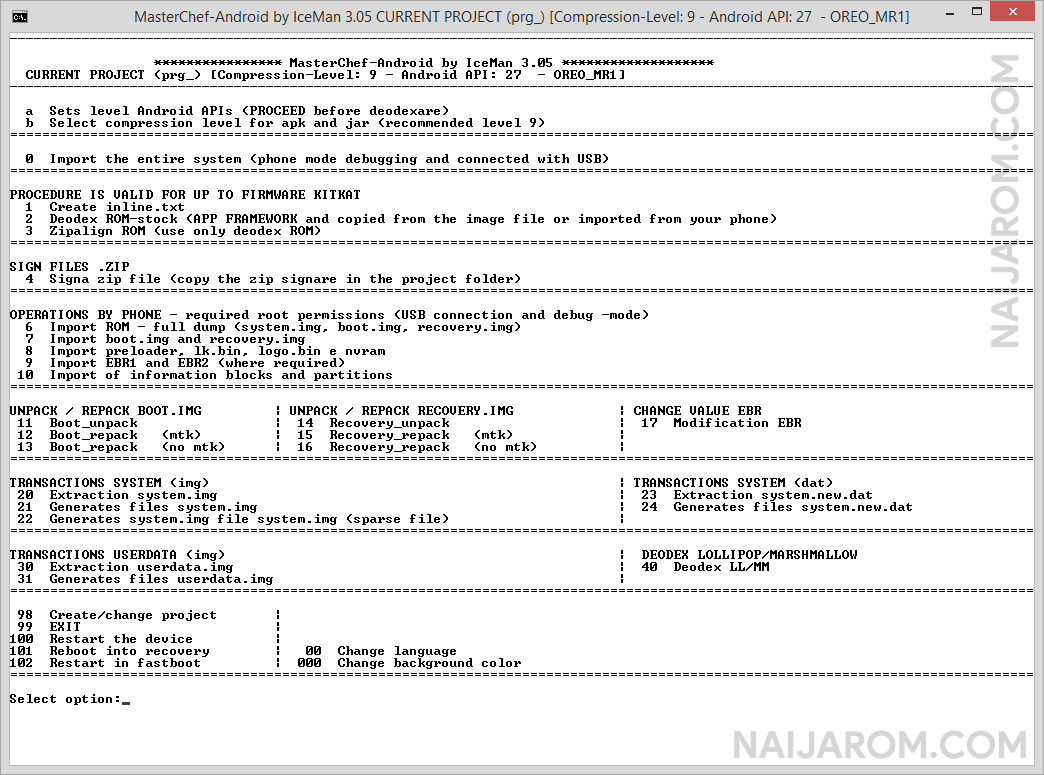1044x775 pixels.
Task: Click 'Import the entire system' option line
Action: point(317,159)
